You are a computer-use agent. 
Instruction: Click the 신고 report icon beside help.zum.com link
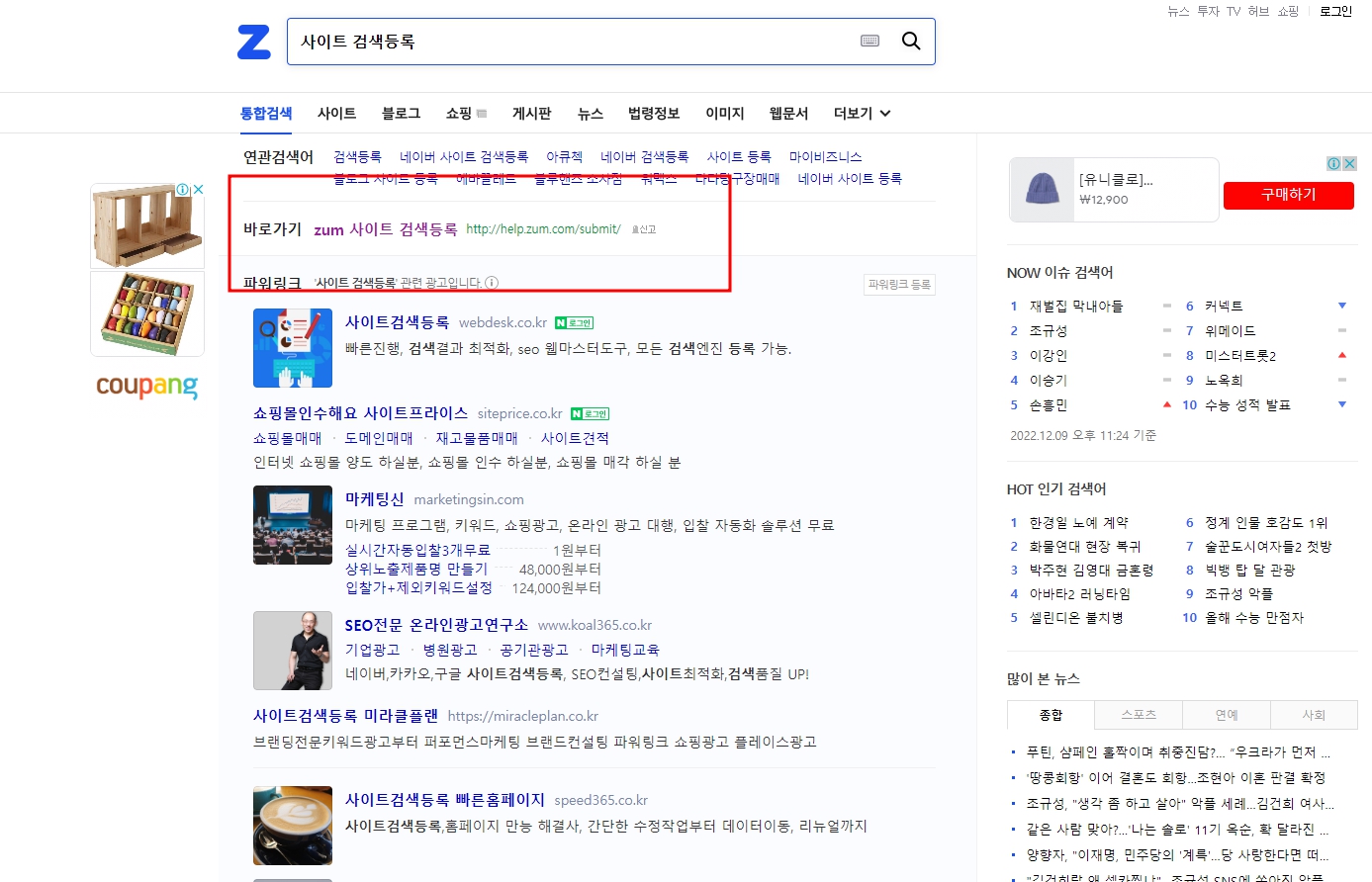click(643, 229)
